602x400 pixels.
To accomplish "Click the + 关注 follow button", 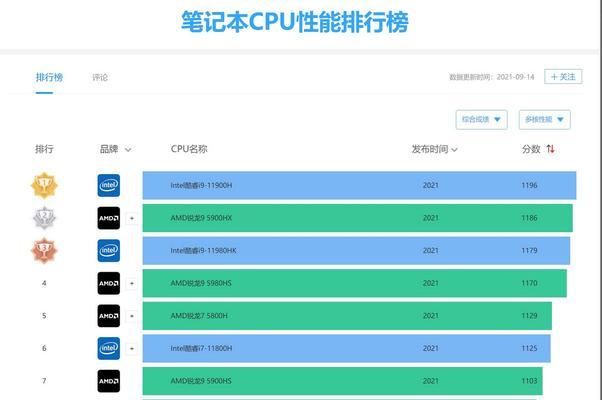I will point(563,76).
